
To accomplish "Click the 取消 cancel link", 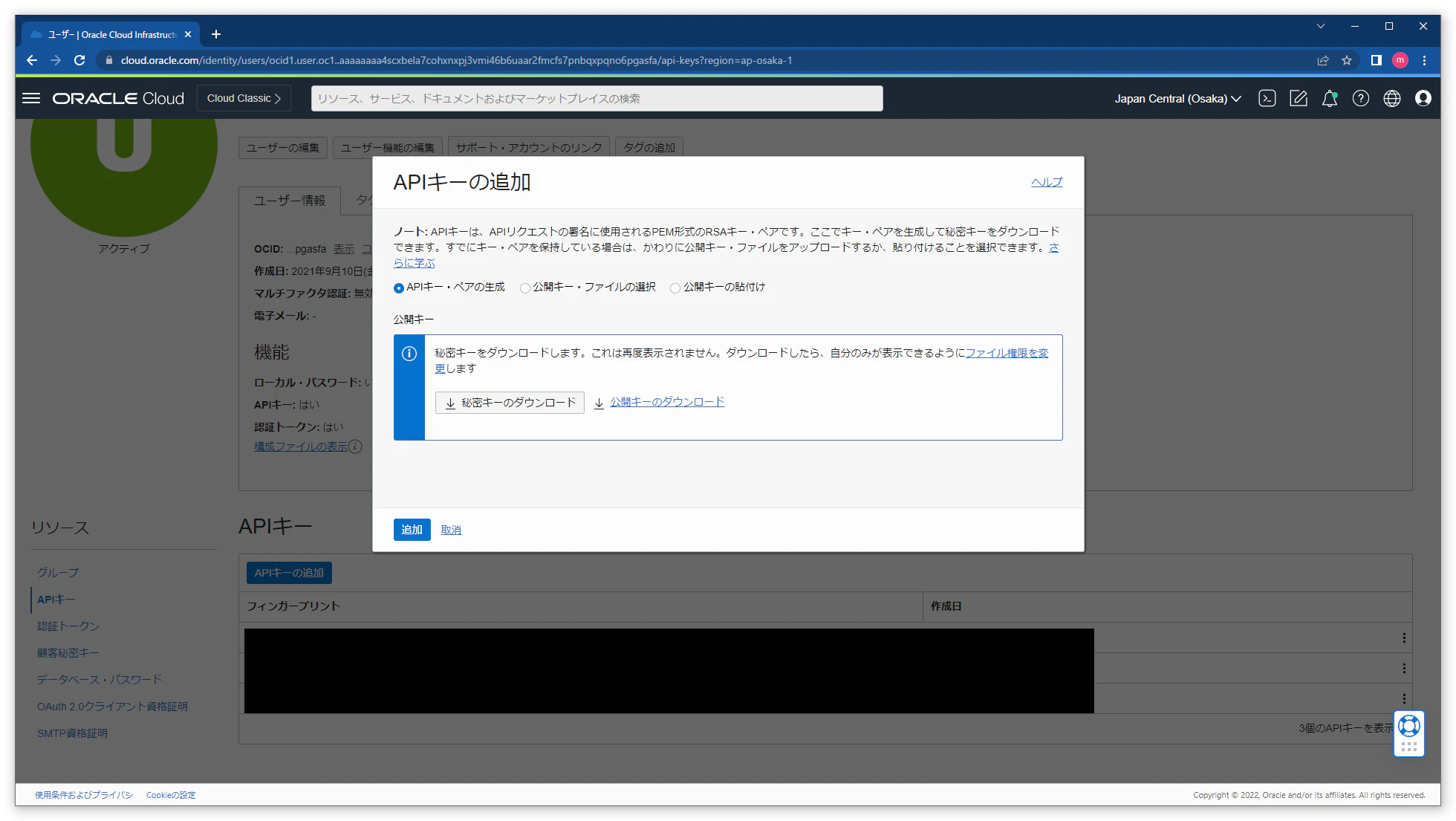I will (451, 530).
